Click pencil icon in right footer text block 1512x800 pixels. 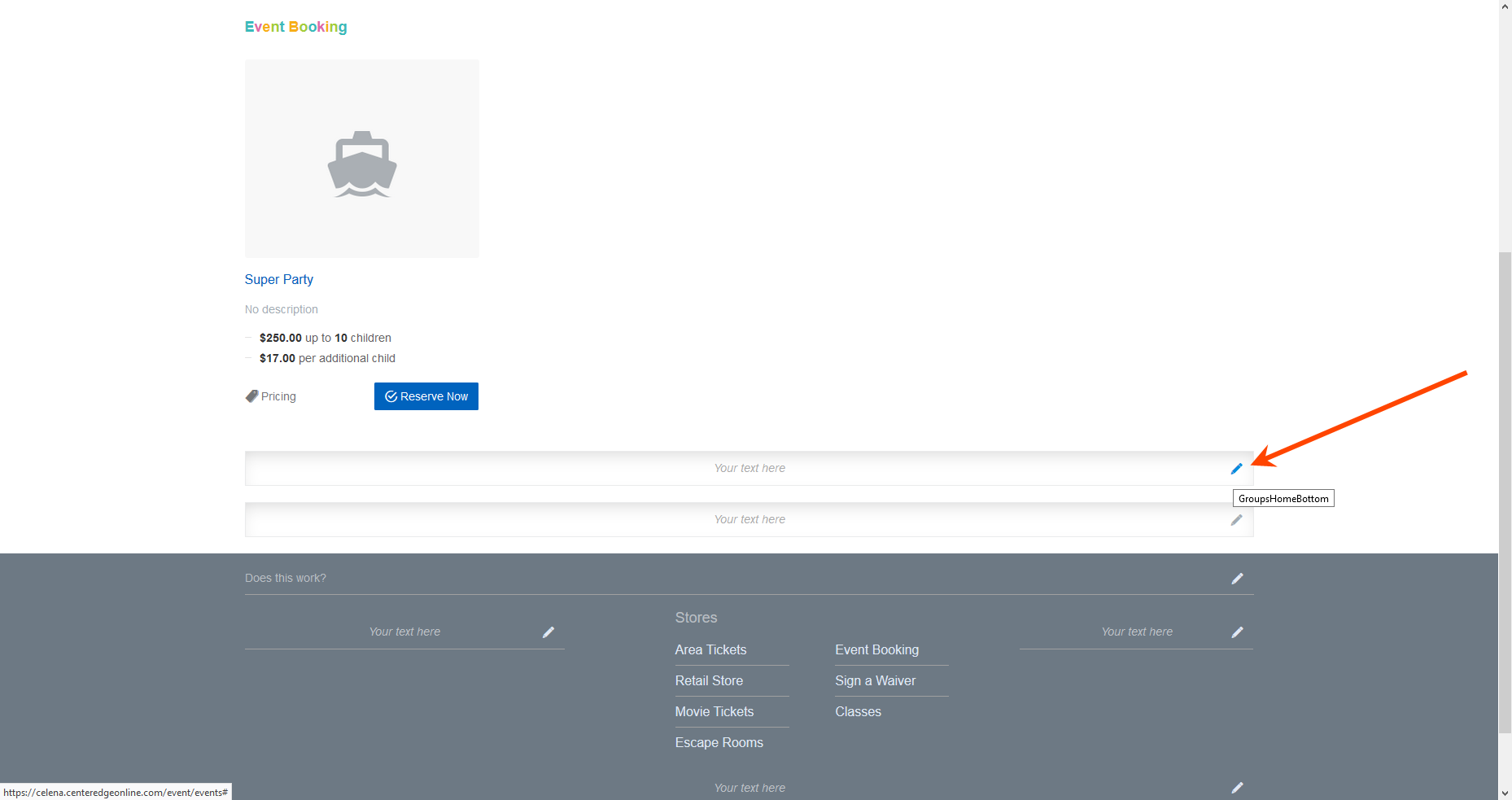[x=1237, y=632]
